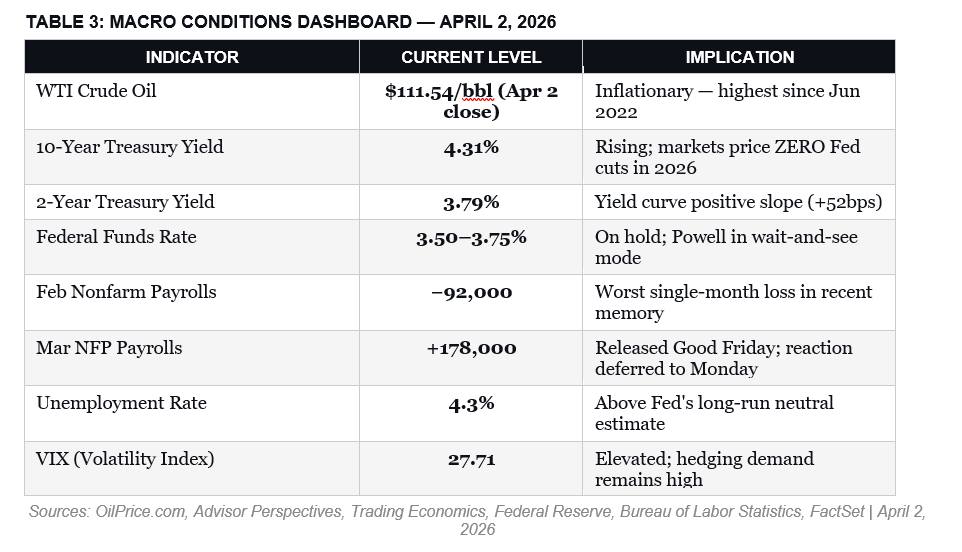Screen dimensions: 962x552
Task: Click the CURRENT LEVEL column header
Action: (471, 57)
